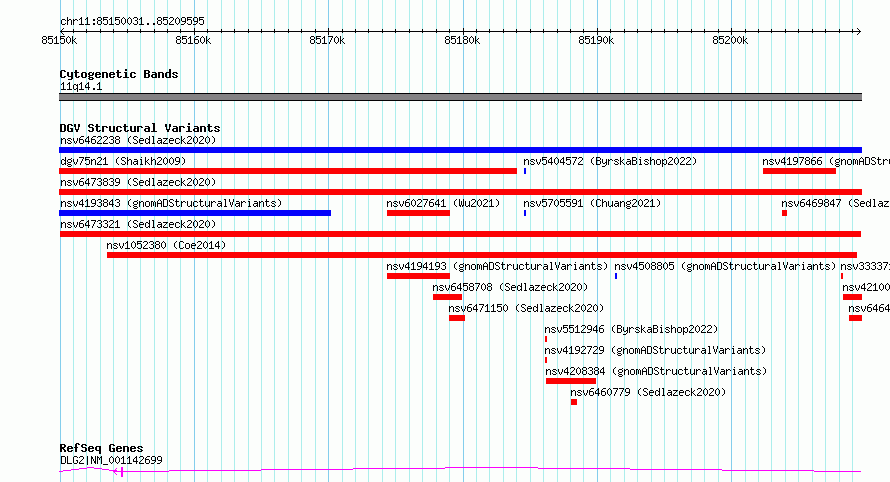Click the 85190k ruler tick label
The height and width of the screenshot is (482, 890).
tap(596, 40)
